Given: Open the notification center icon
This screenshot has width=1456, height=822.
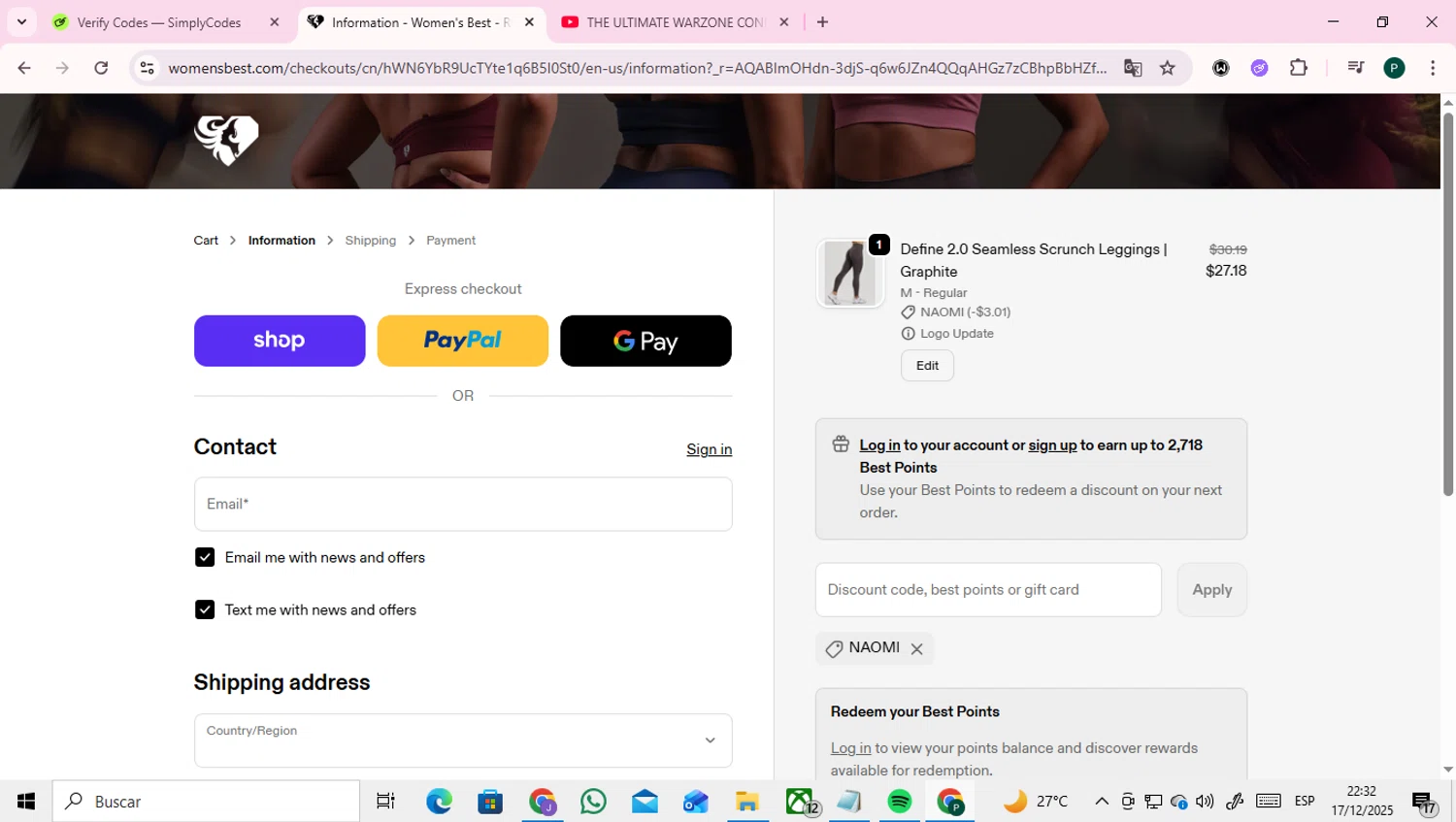Looking at the screenshot, I should click(x=1424, y=803).
